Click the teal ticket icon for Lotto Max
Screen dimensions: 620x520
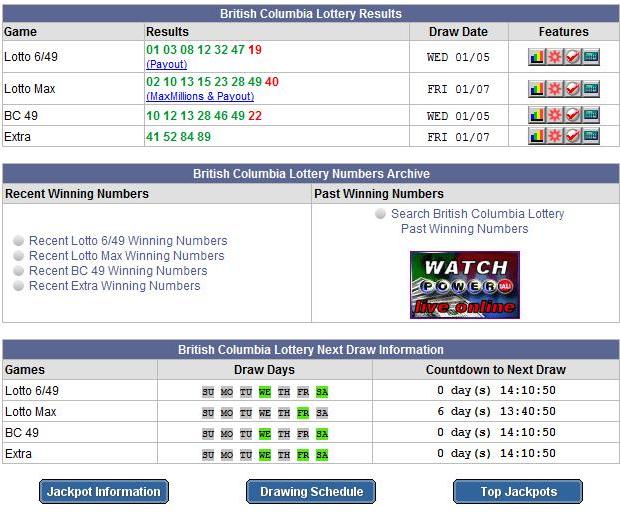(591, 89)
